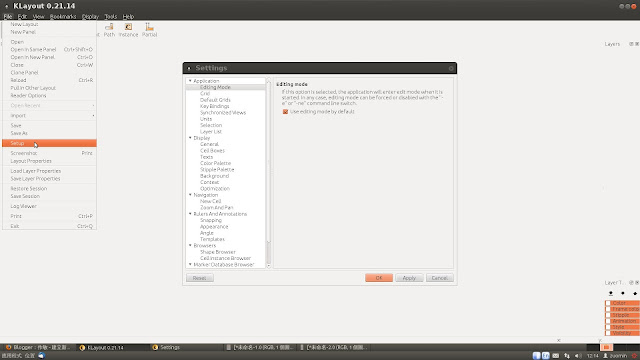Click the network indicator in system tray
Screen dimensions: 640x360
567,356
